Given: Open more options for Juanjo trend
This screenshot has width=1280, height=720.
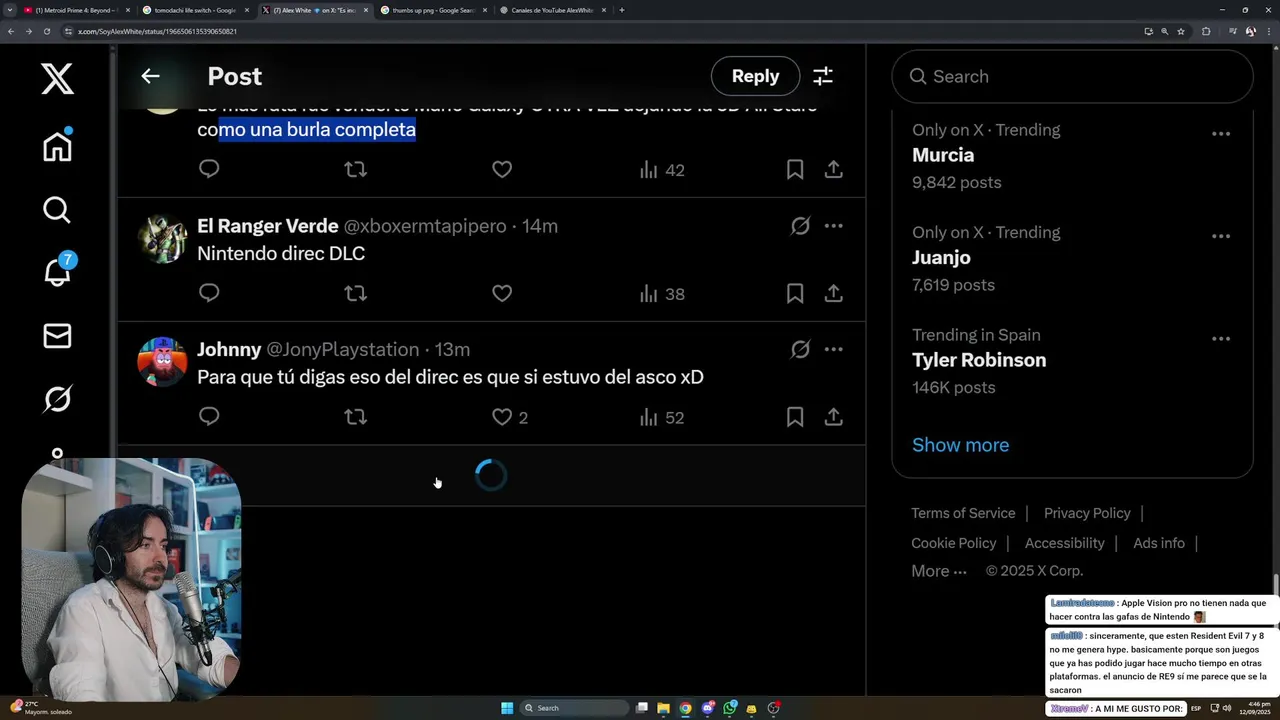Looking at the screenshot, I should point(1221,237).
